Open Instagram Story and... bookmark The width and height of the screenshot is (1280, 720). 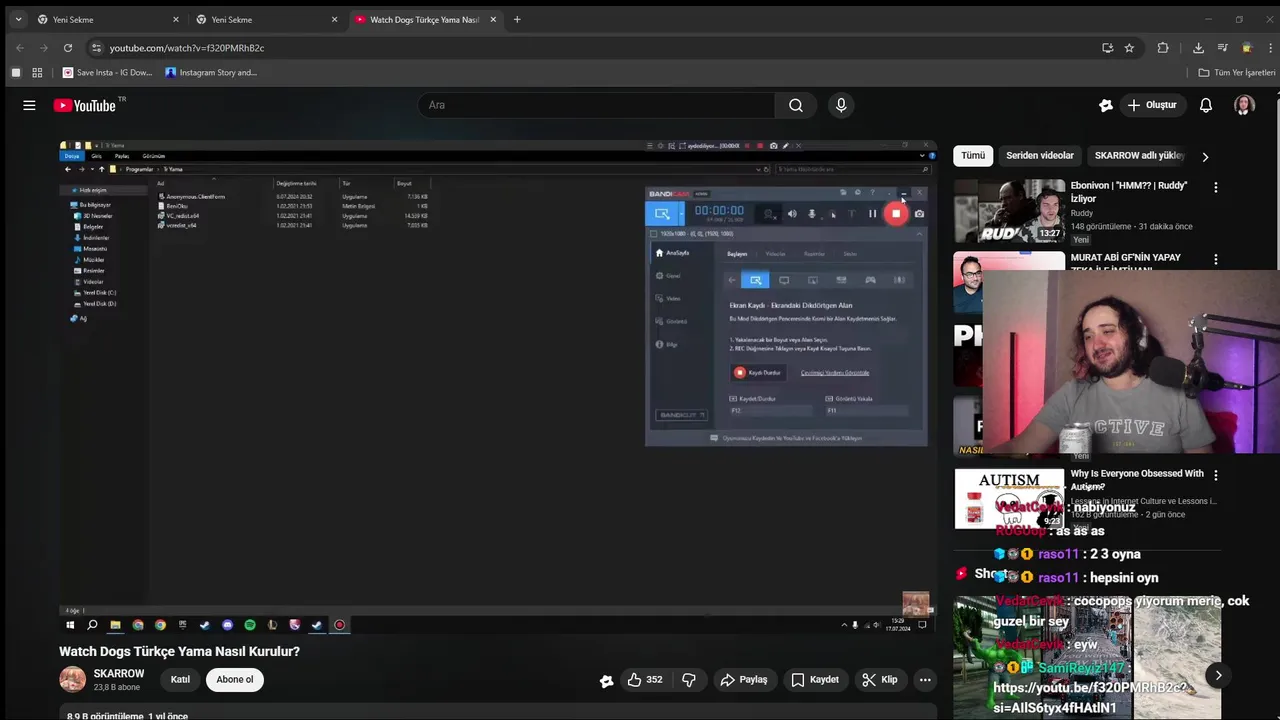211,73
